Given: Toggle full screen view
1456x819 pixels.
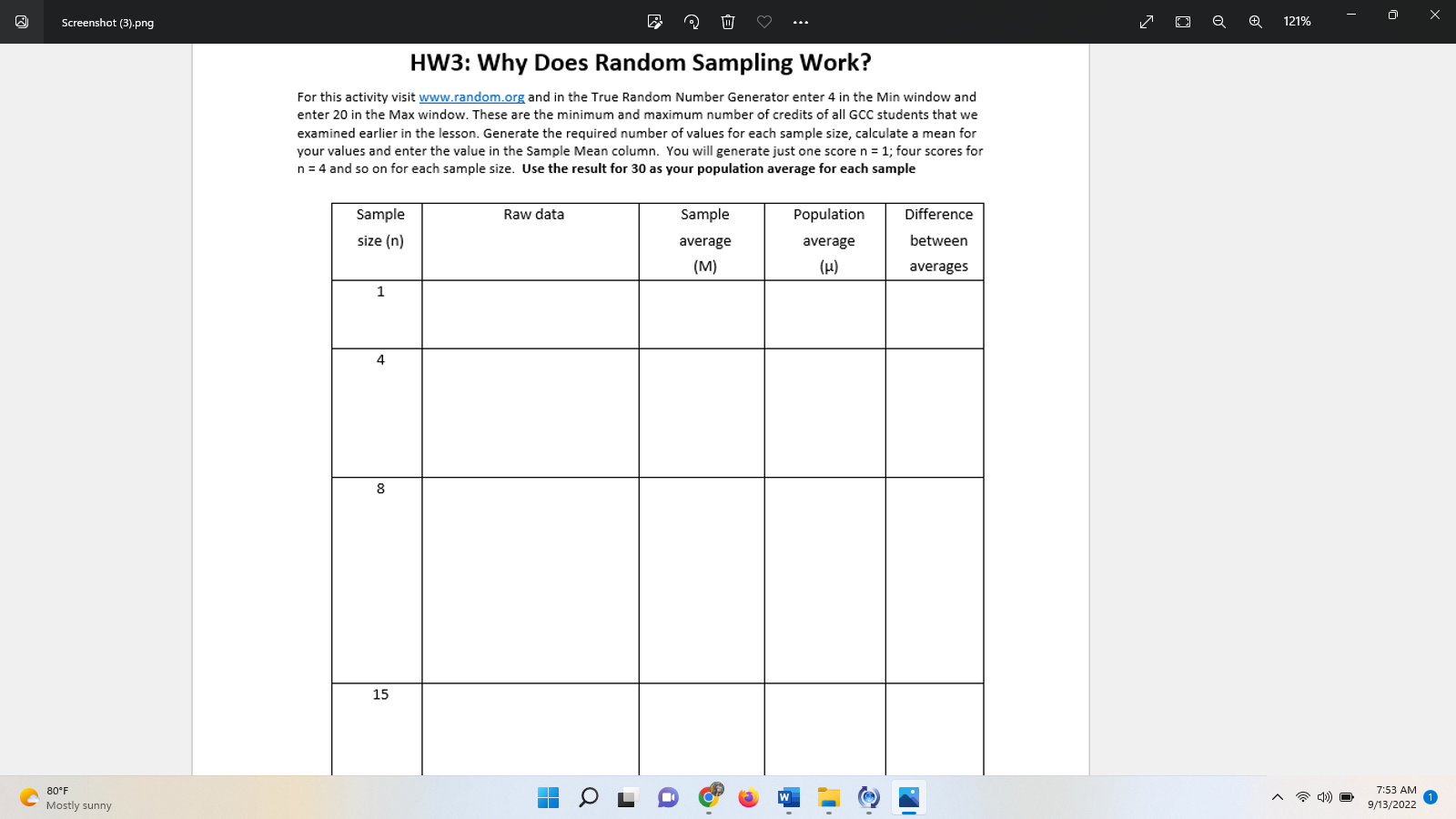Looking at the screenshot, I should pyautogui.click(x=1145, y=21).
